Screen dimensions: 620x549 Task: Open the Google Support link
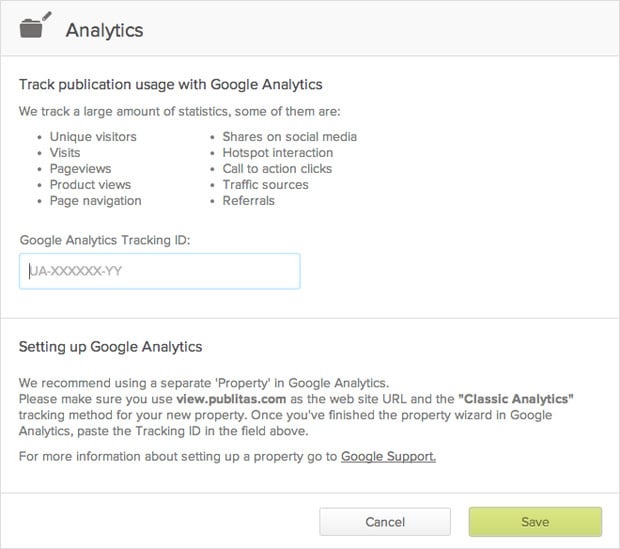click(x=388, y=457)
